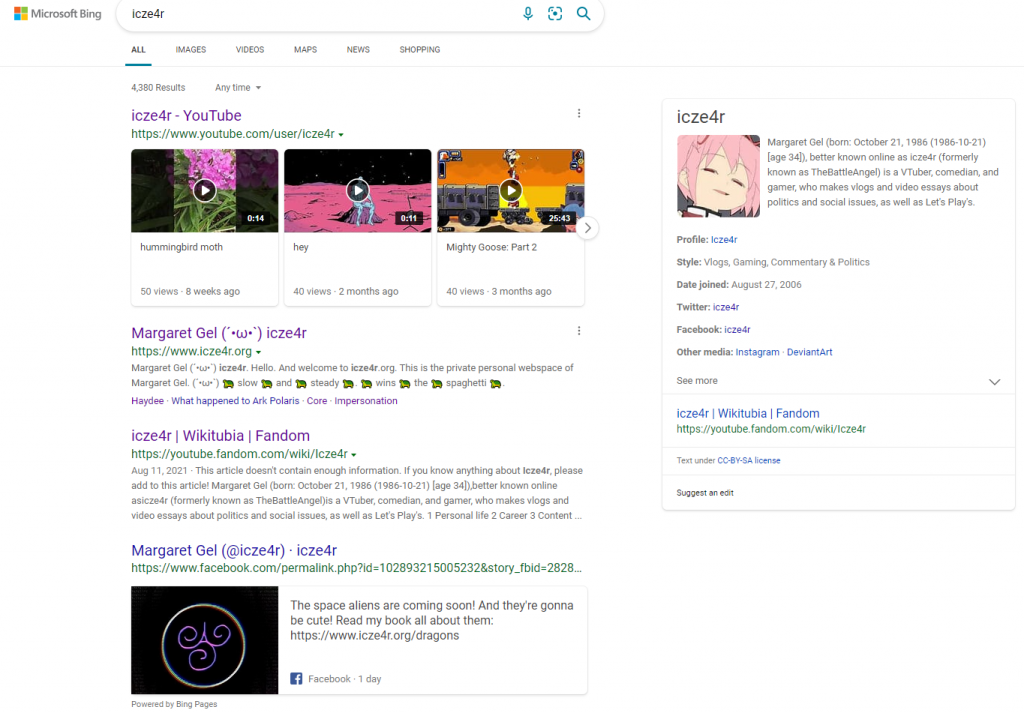1024x713 pixels.
Task: Open the DeviantArt link
Action: click(x=809, y=352)
